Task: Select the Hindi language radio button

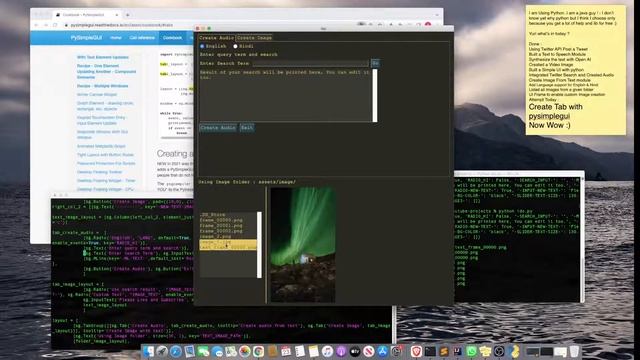Action: (235, 46)
